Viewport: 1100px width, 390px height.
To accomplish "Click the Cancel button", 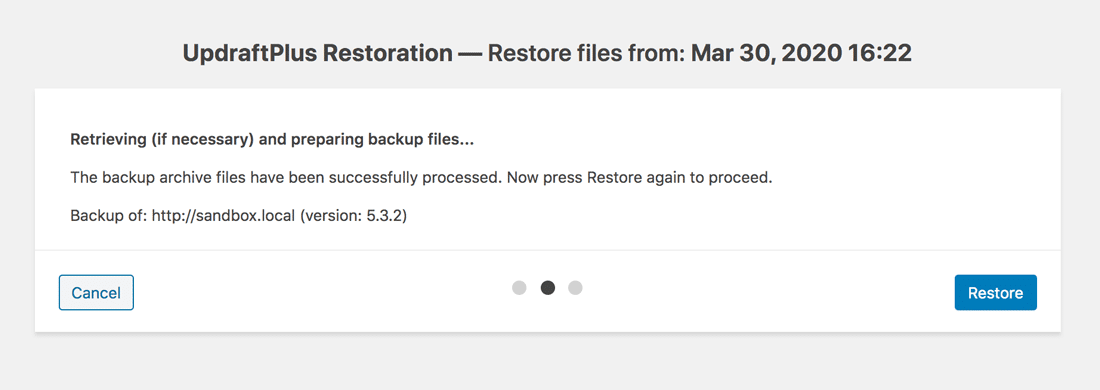I will [96, 292].
